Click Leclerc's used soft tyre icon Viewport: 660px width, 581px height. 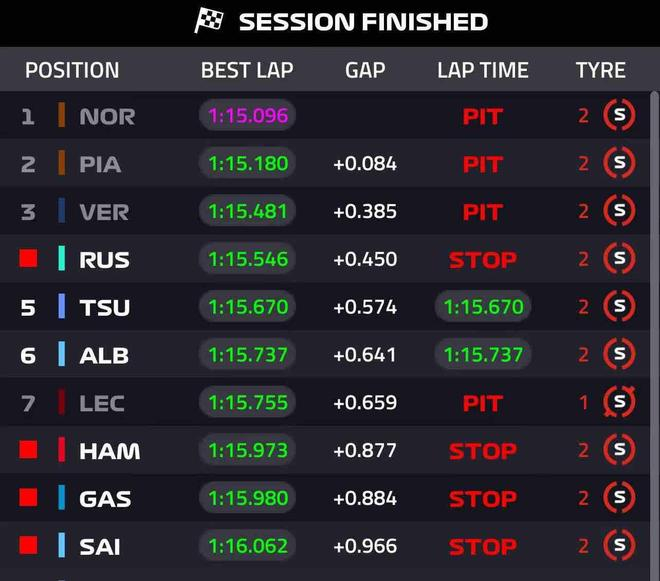(619, 403)
